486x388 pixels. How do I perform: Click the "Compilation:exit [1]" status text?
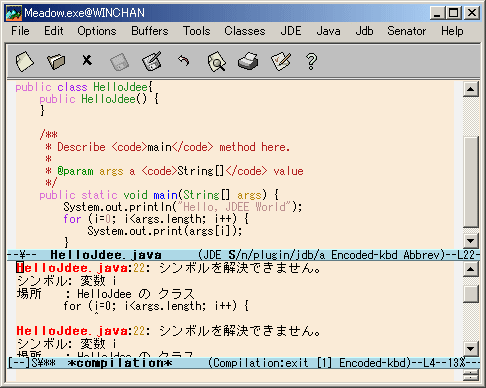click(x=272, y=363)
